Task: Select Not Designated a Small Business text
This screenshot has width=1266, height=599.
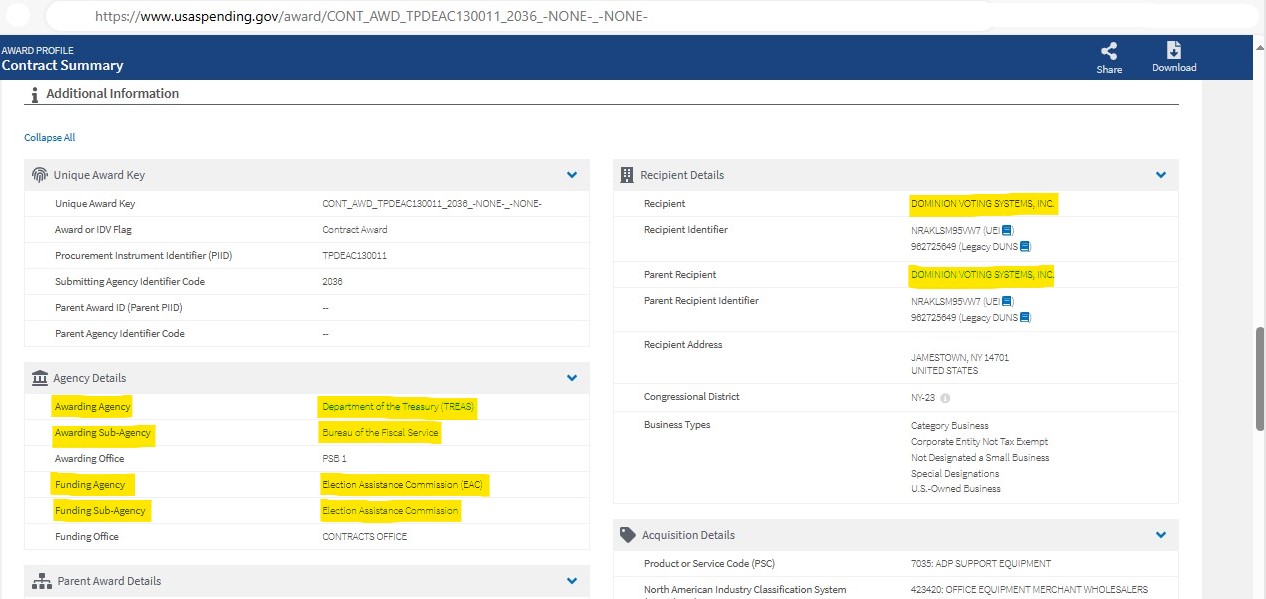Action: click(980, 458)
